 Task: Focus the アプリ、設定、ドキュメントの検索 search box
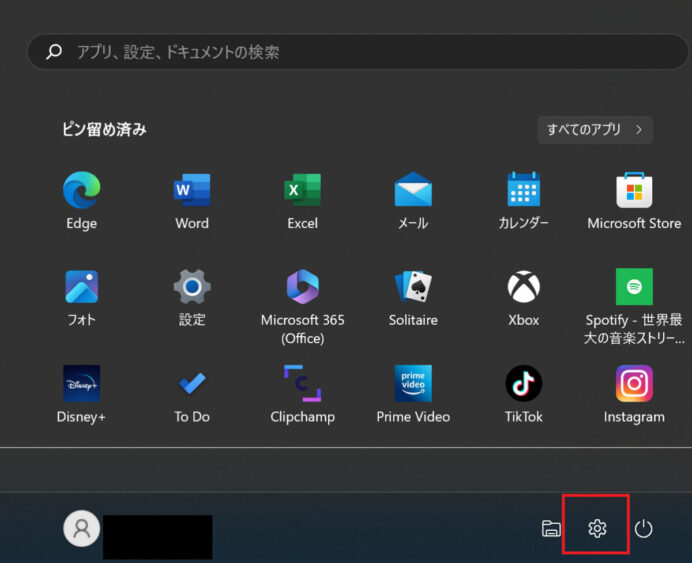coord(358,52)
